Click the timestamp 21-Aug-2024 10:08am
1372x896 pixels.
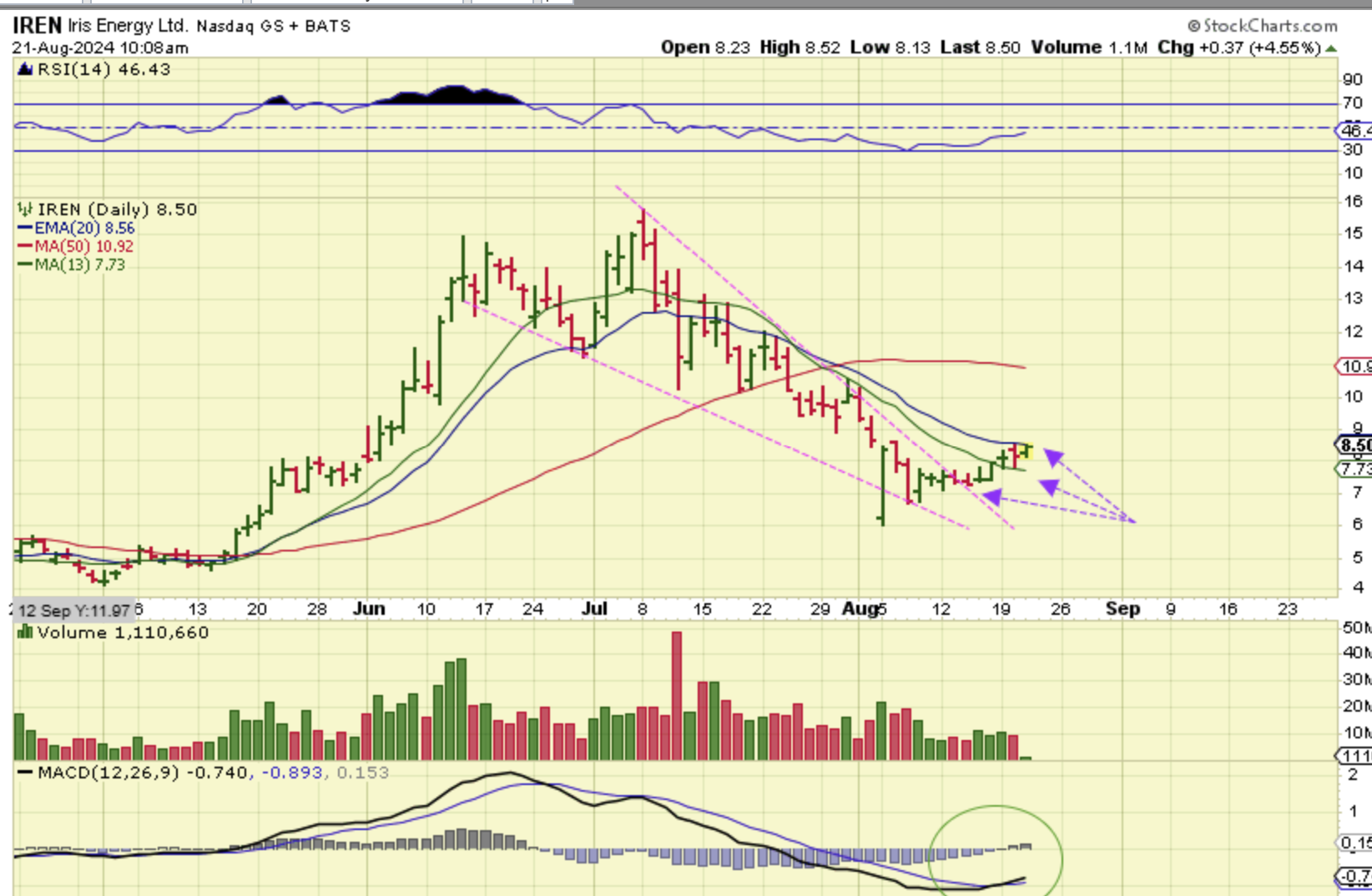click(100, 48)
